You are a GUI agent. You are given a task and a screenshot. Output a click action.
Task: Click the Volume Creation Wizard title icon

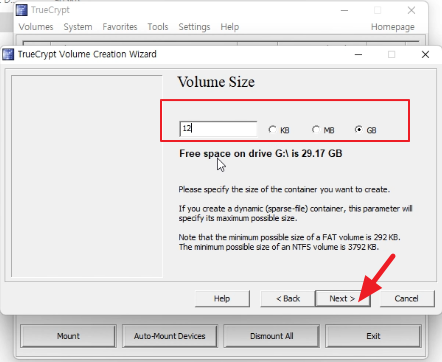(8, 54)
